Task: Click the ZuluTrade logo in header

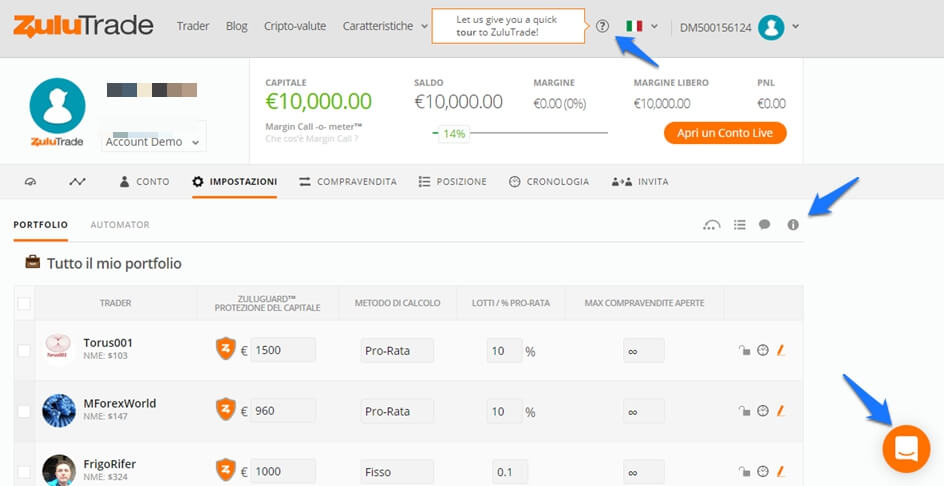Action: pos(83,26)
